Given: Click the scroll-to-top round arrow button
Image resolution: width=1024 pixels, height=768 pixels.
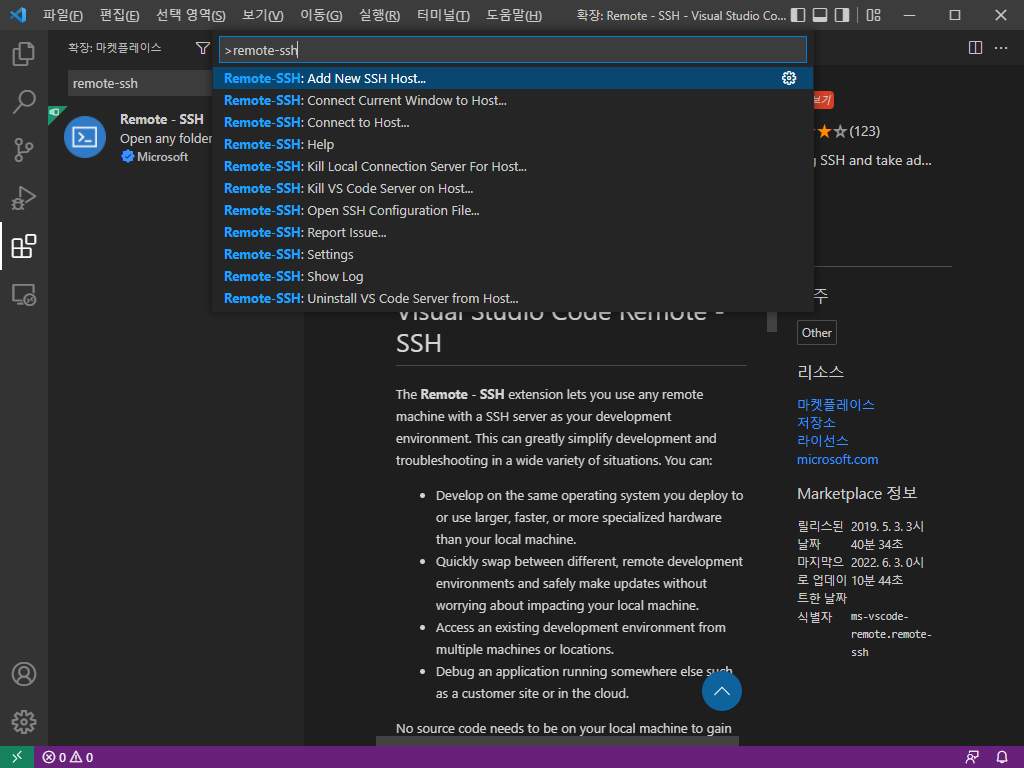Looking at the screenshot, I should point(722,691).
